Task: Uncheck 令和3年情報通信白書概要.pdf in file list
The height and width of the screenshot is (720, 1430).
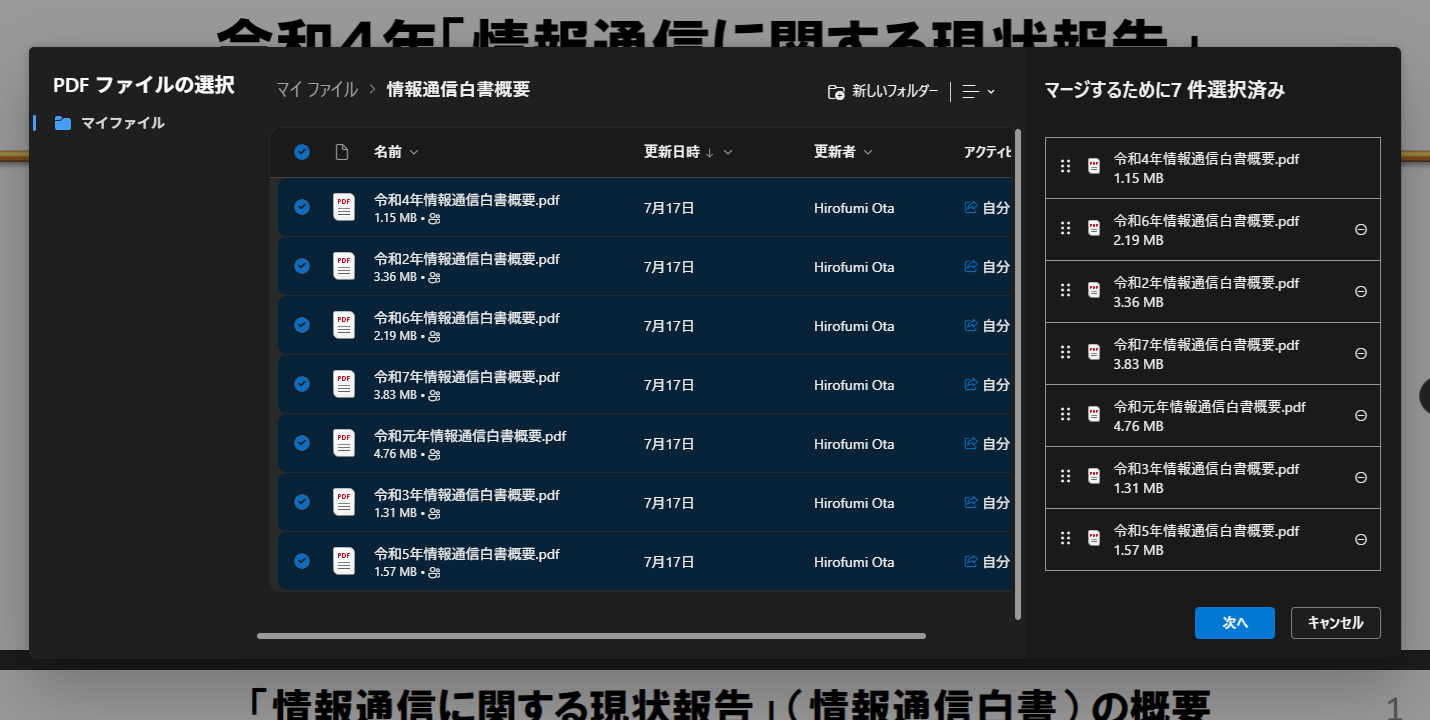Action: 301,502
